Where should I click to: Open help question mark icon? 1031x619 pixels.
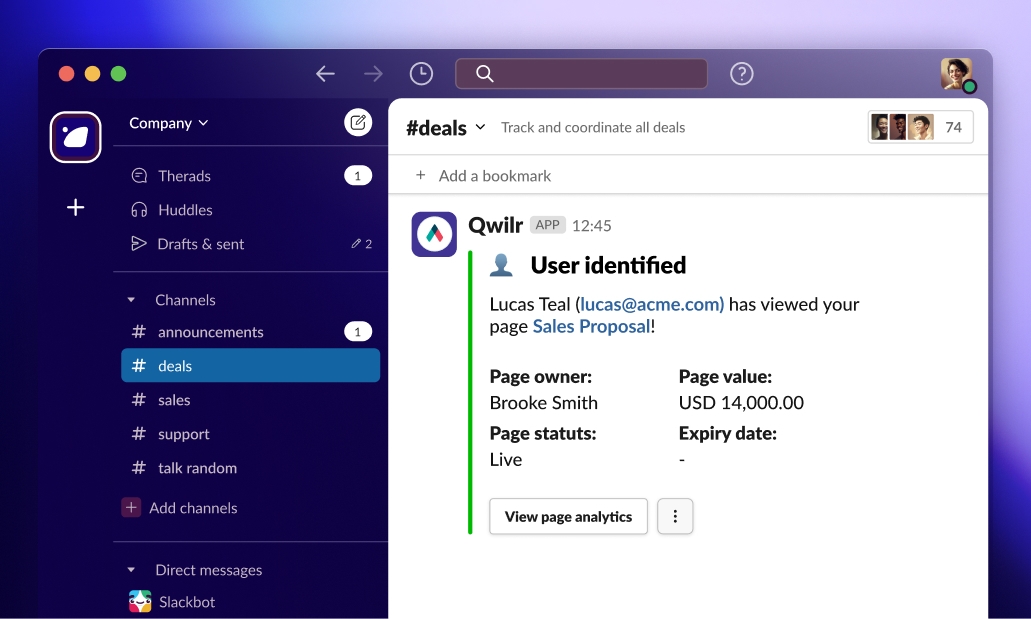tap(742, 74)
